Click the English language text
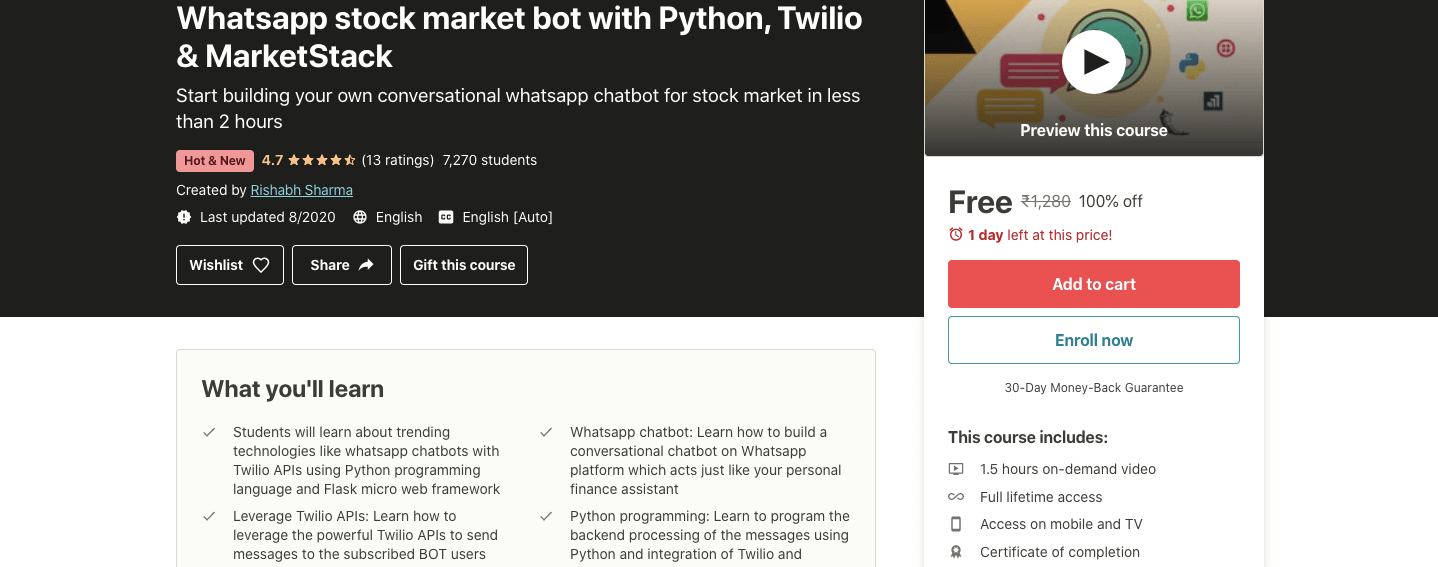Screen dimensions: 1438x567 [399, 217]
